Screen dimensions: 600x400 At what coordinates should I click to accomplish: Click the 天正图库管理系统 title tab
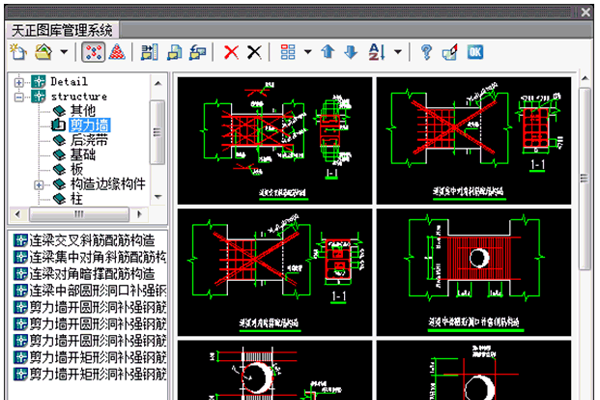tap(62, 30)
